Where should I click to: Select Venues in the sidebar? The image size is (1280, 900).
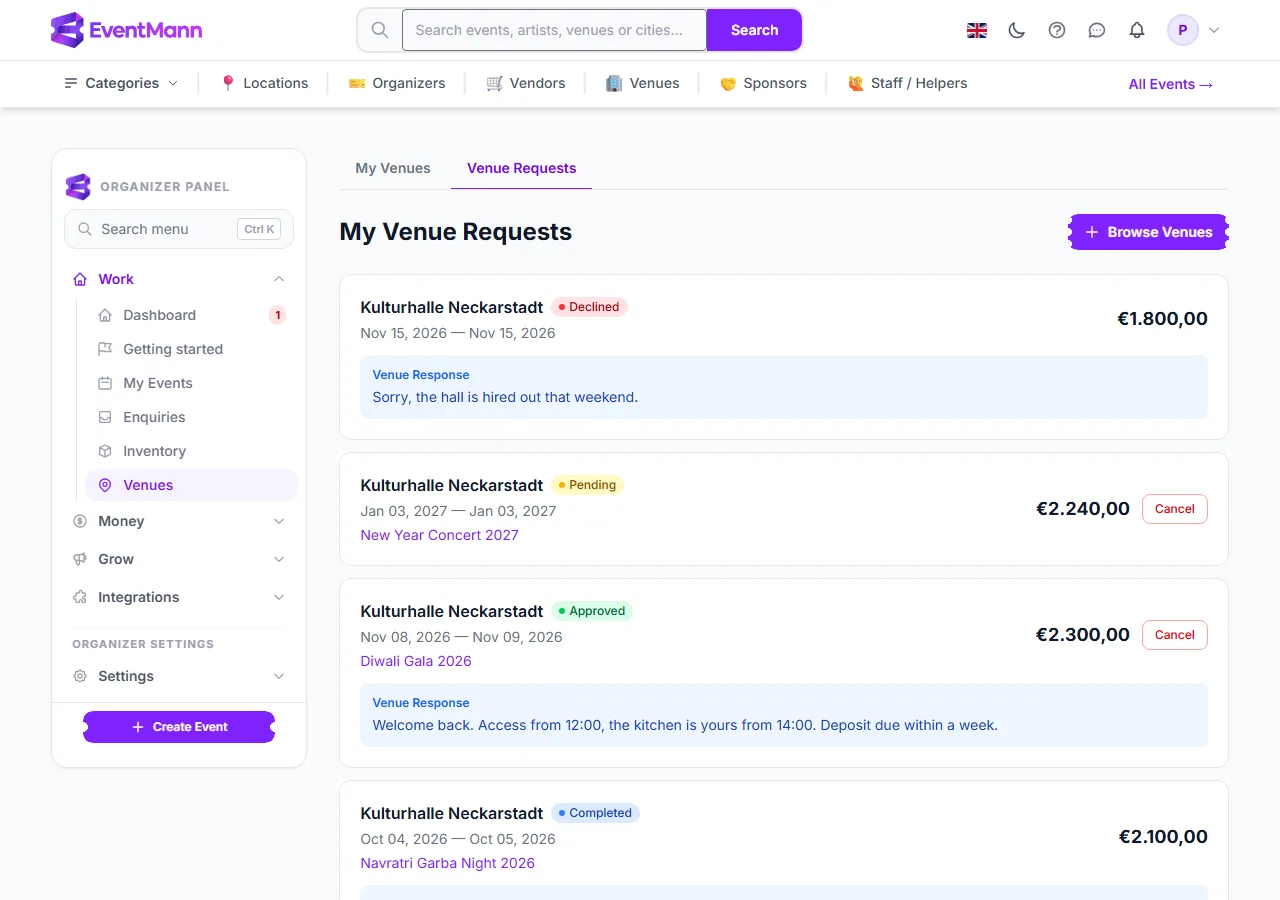191,485
